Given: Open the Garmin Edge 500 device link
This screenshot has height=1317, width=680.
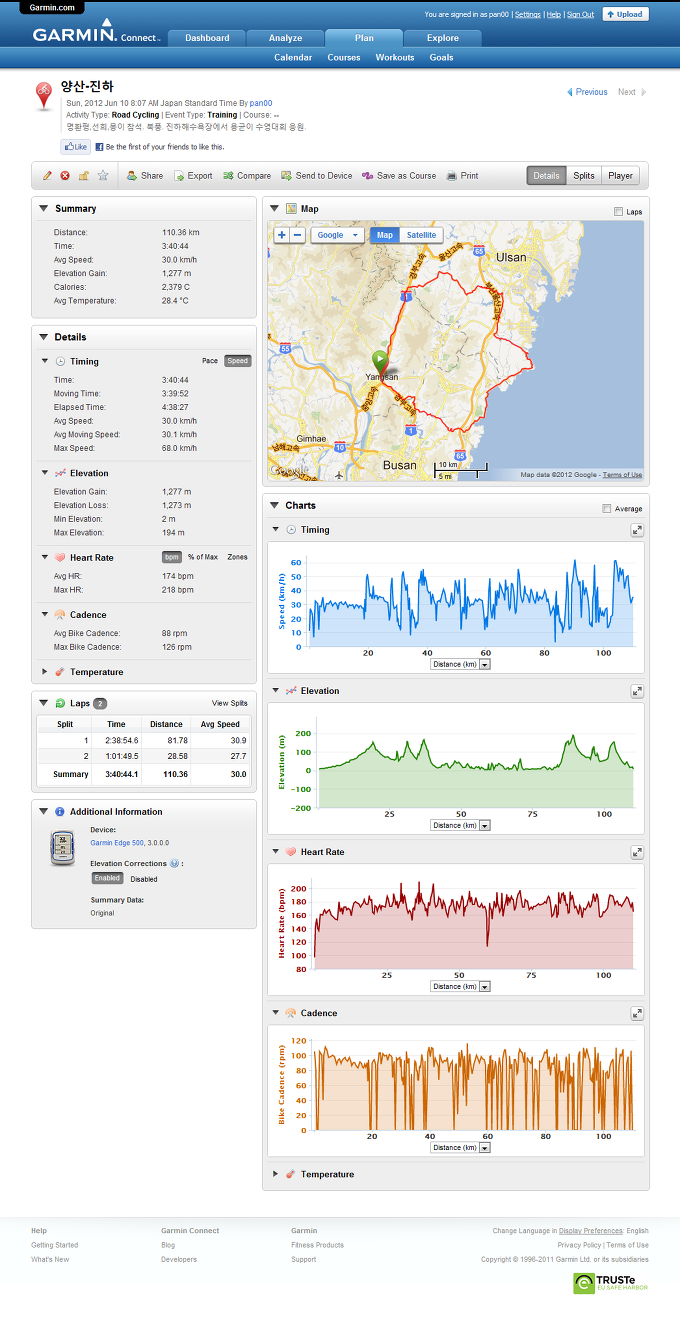Looking at the screenshot, I should tap(117, 843).
